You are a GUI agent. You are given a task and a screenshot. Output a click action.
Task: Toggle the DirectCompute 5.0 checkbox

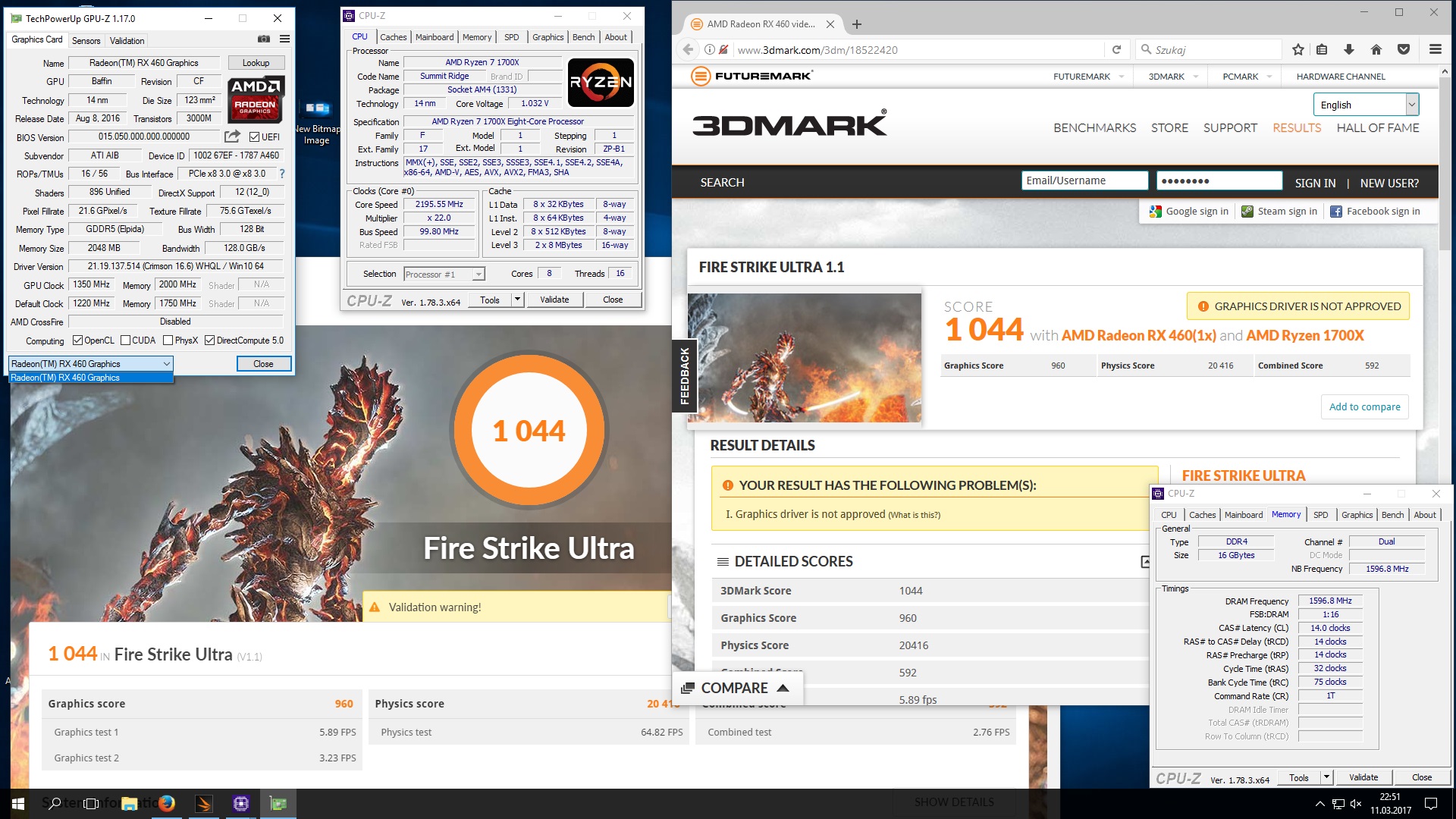210,340
